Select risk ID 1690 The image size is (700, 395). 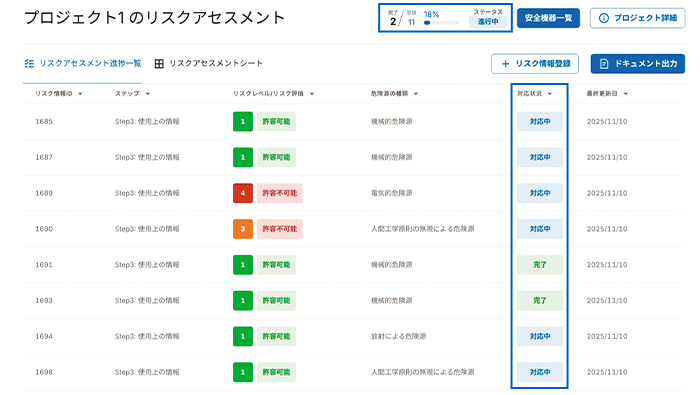44,229
